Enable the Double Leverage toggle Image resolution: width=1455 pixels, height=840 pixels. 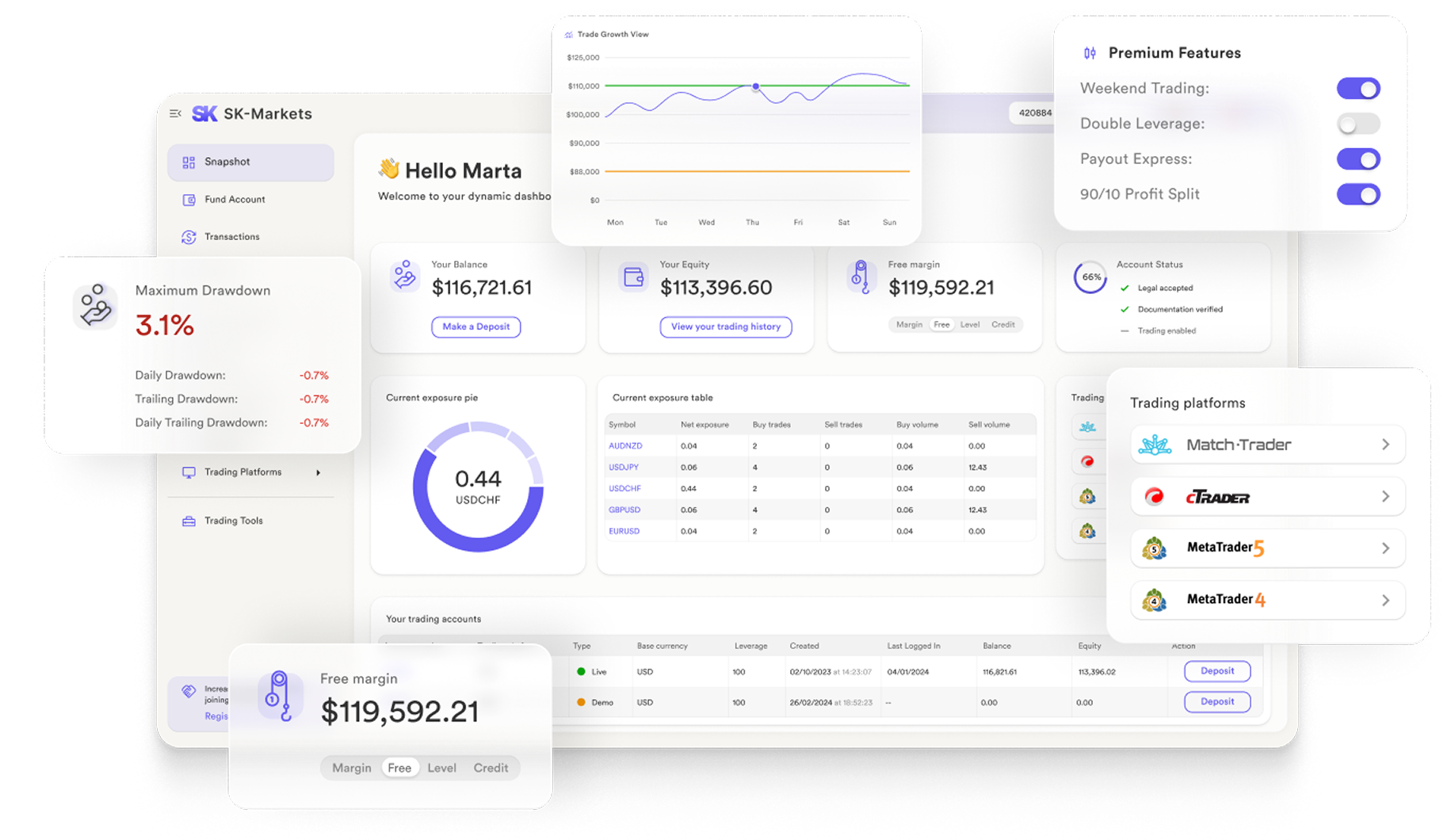pyautogui.click(x=1358, y=124)
